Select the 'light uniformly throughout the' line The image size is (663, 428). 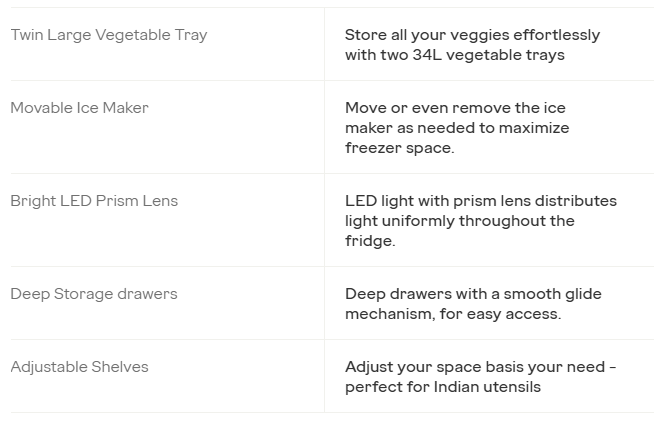click(460, 221)
